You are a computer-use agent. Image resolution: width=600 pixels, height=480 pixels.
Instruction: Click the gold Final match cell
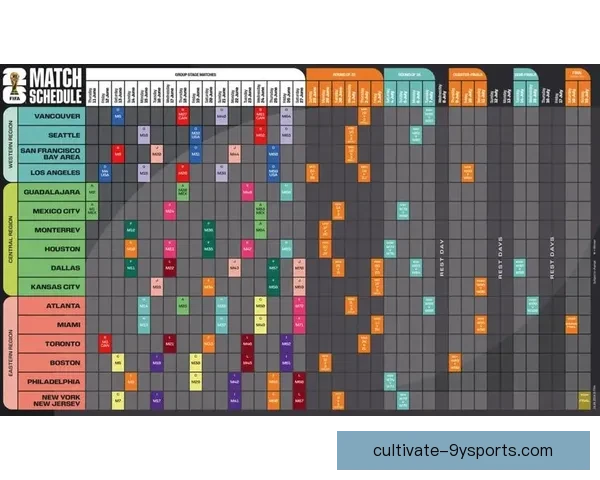coord(584,400)
